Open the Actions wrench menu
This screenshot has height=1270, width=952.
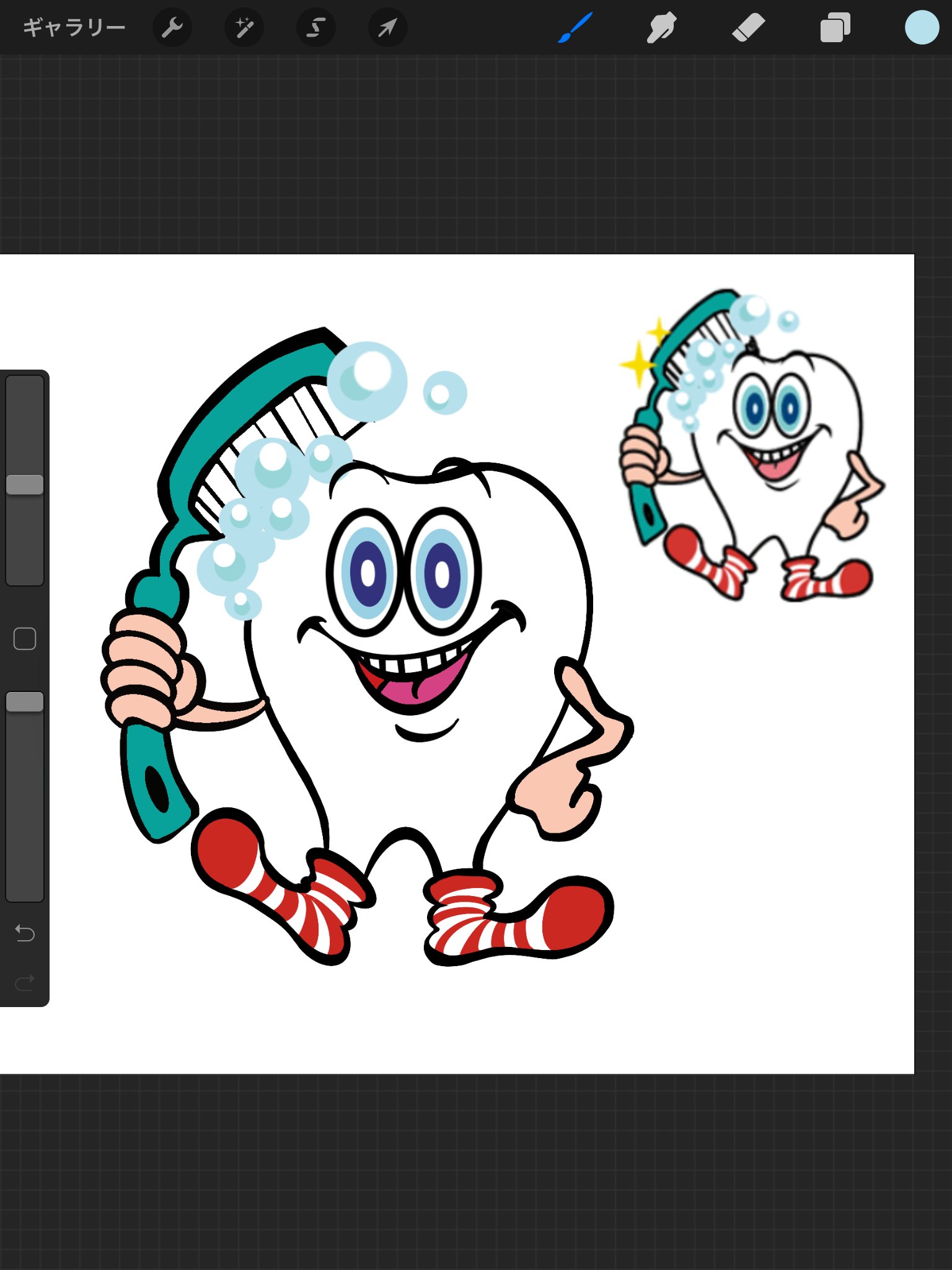tap(172, 28)
